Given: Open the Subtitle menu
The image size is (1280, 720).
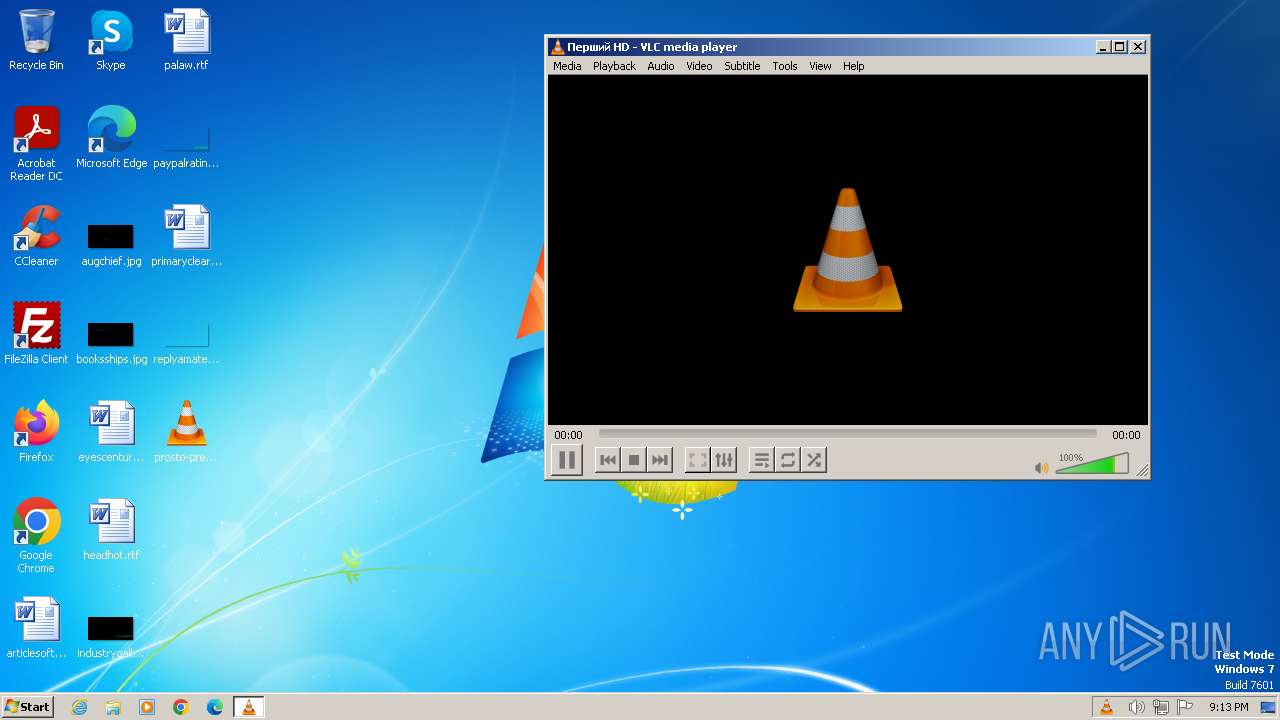Looking at the screenshot, I should tap(742, 66).
